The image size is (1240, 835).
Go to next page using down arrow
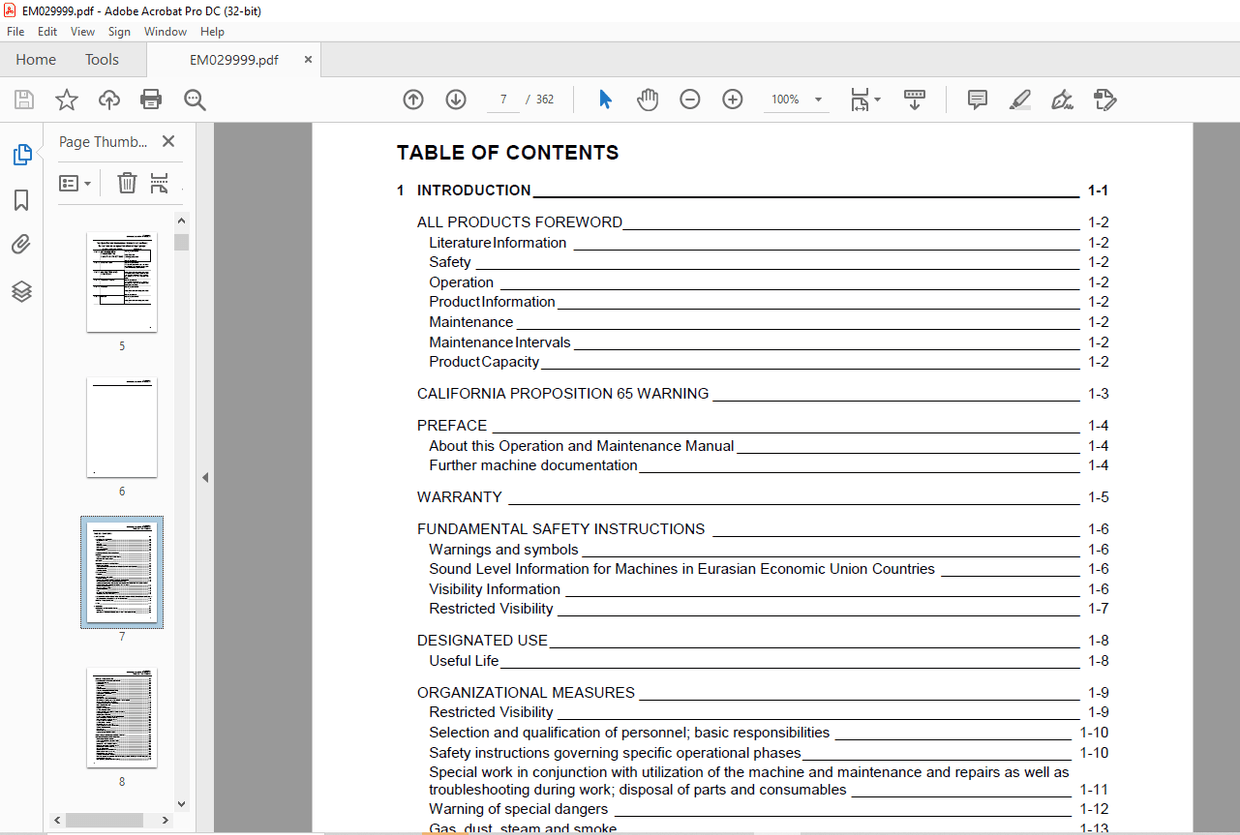point(456,99)
